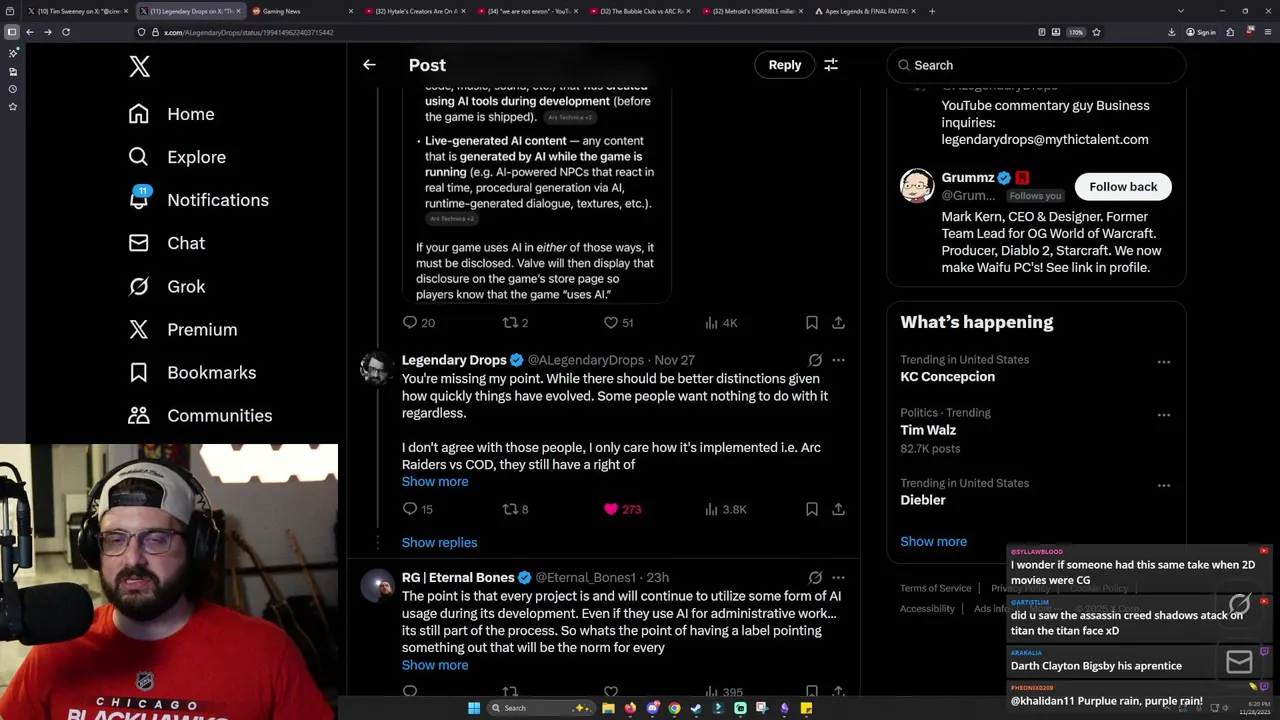
Task: Open Bookmarks from the sidebar
Action: coord(192,372)
